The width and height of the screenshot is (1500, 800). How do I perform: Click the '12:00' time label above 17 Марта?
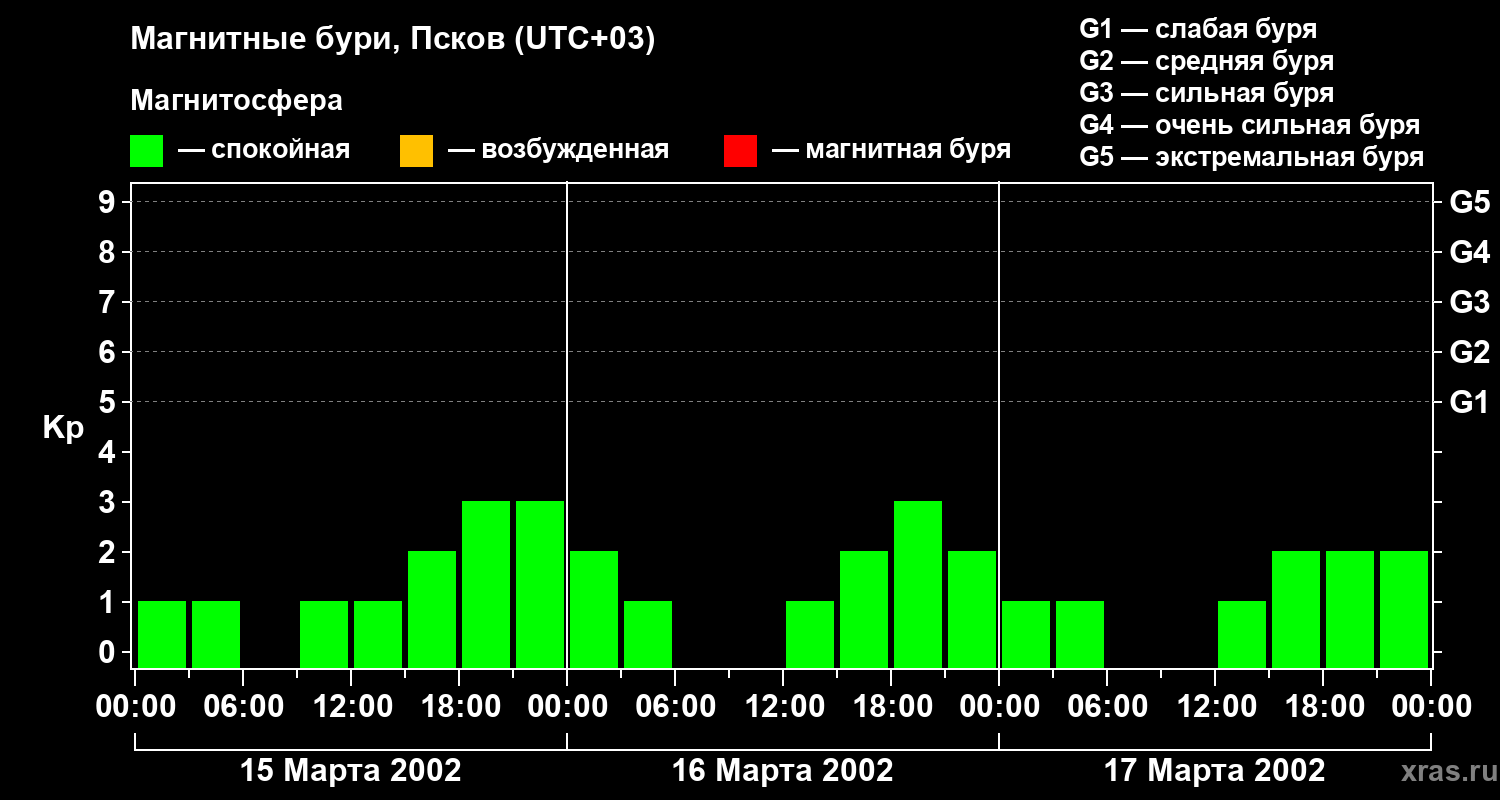[x=1215, y=707]
